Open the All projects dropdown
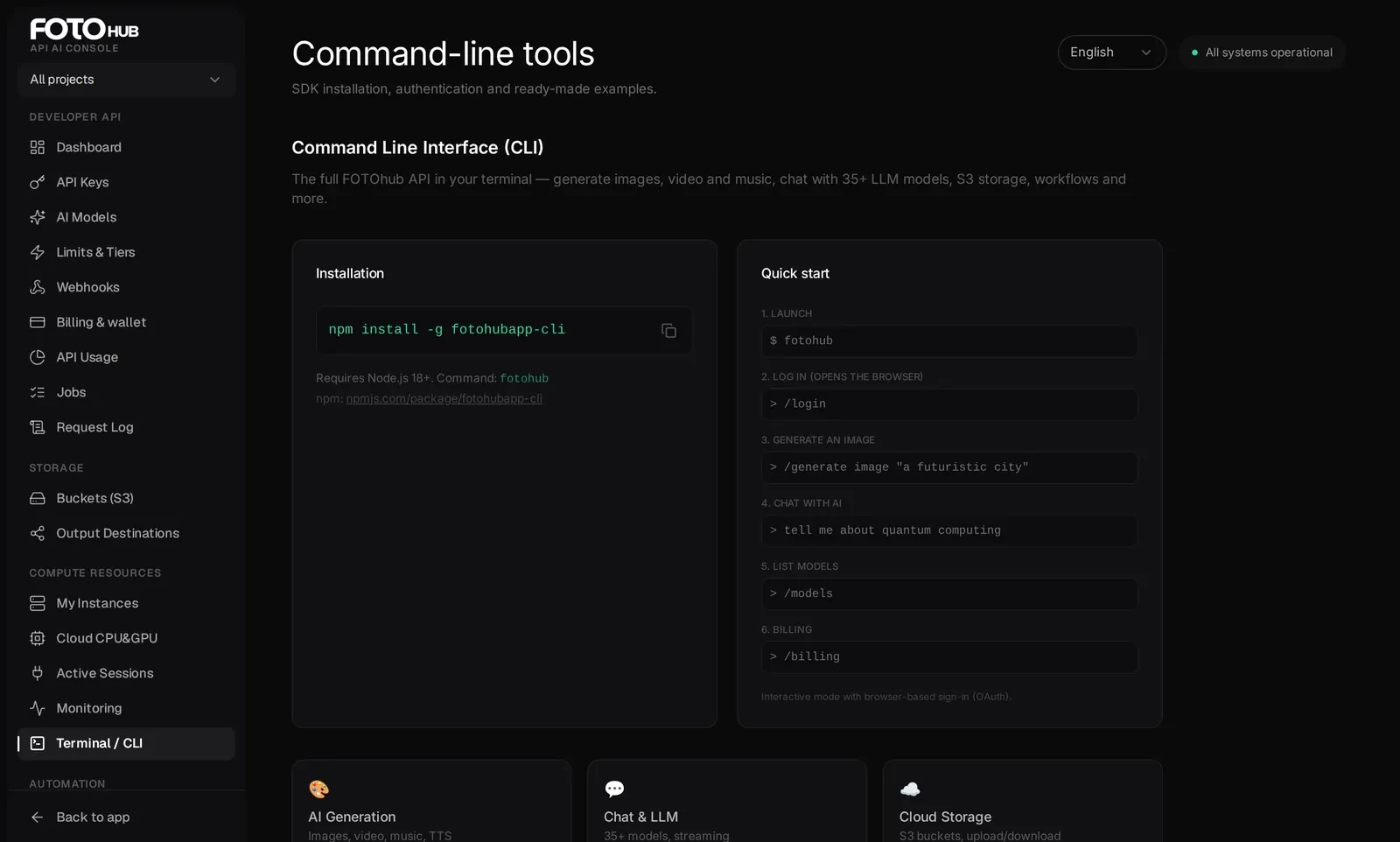Viewport: 1400px width, 842px height. pos(126,80)
